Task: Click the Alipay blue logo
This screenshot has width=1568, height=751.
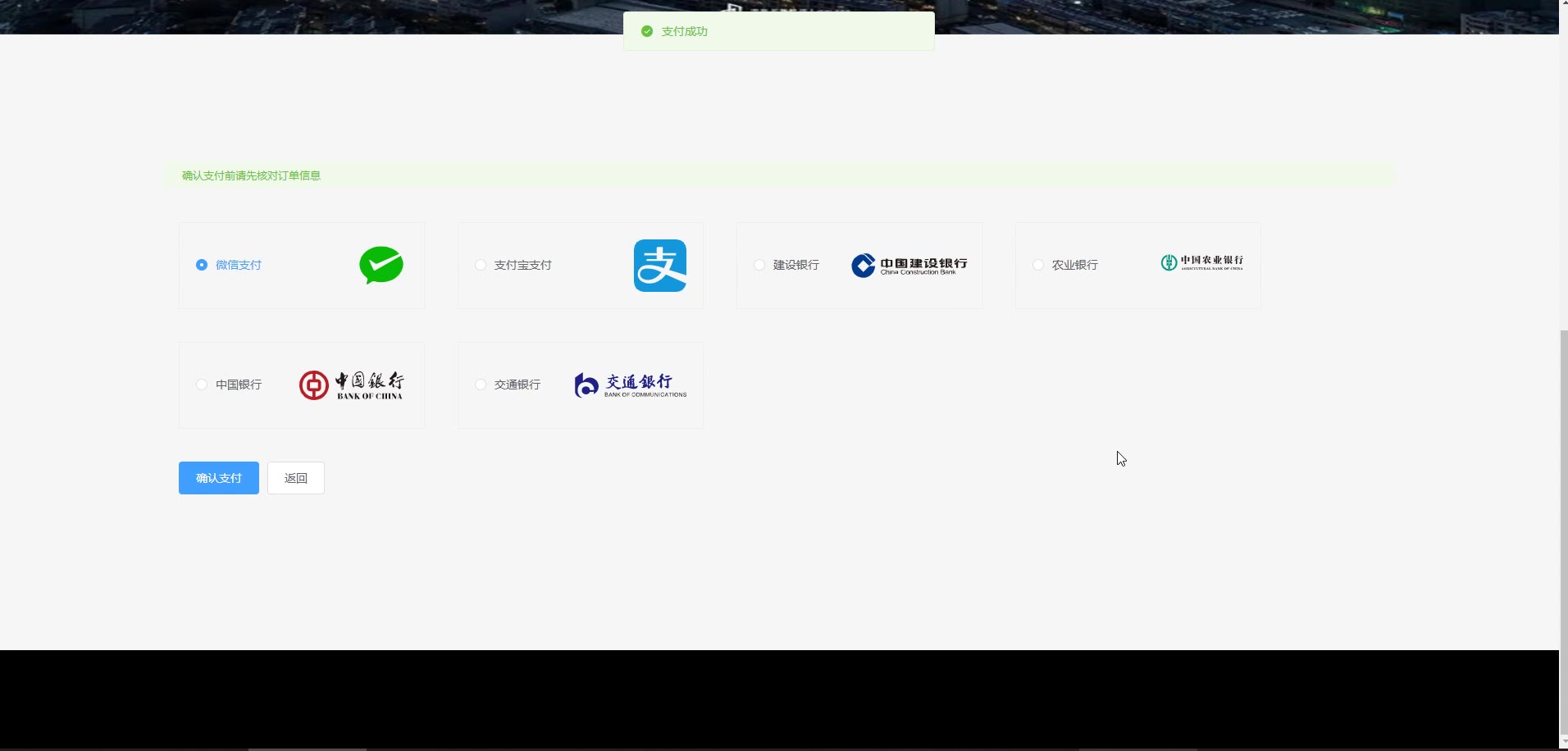Action: 659,266
